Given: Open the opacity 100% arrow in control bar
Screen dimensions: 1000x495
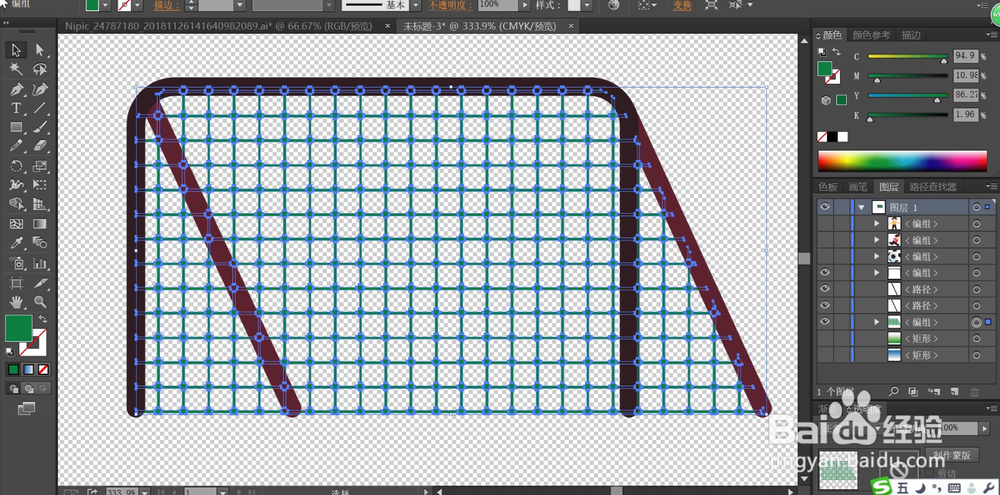Looking at the screenshot, I should coord(525,4).
